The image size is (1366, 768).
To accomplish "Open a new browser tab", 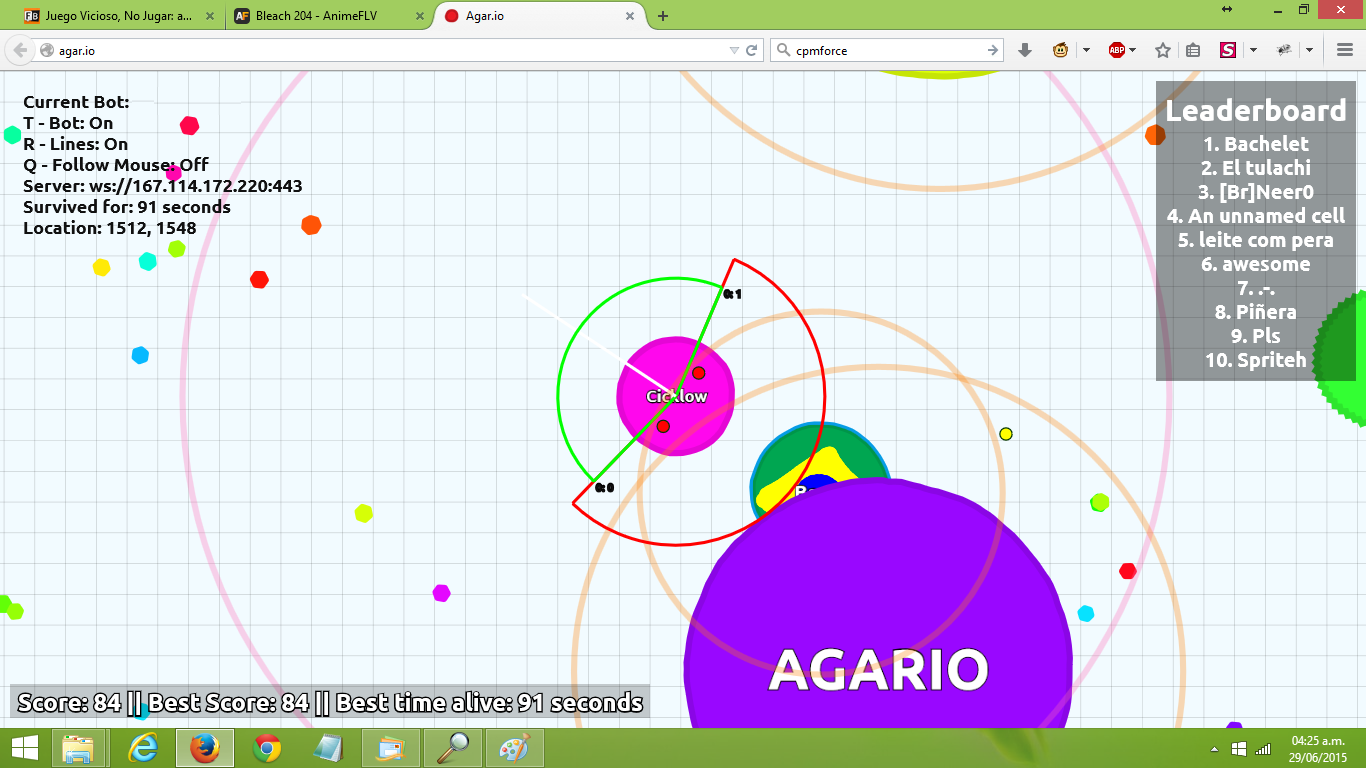I will tap(663, 16).
